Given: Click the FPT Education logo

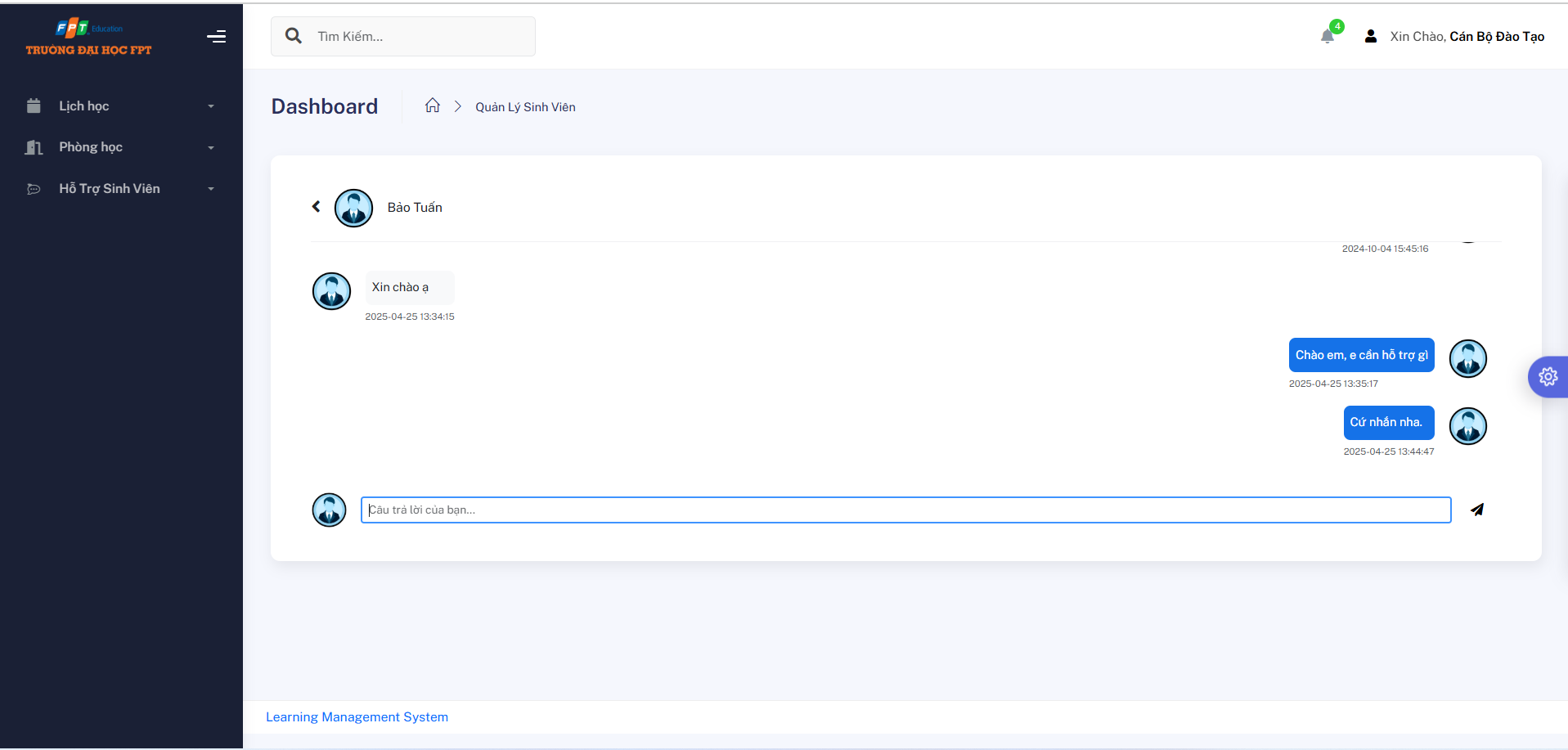Looking at the screenshot, I should tap(89, 38).
